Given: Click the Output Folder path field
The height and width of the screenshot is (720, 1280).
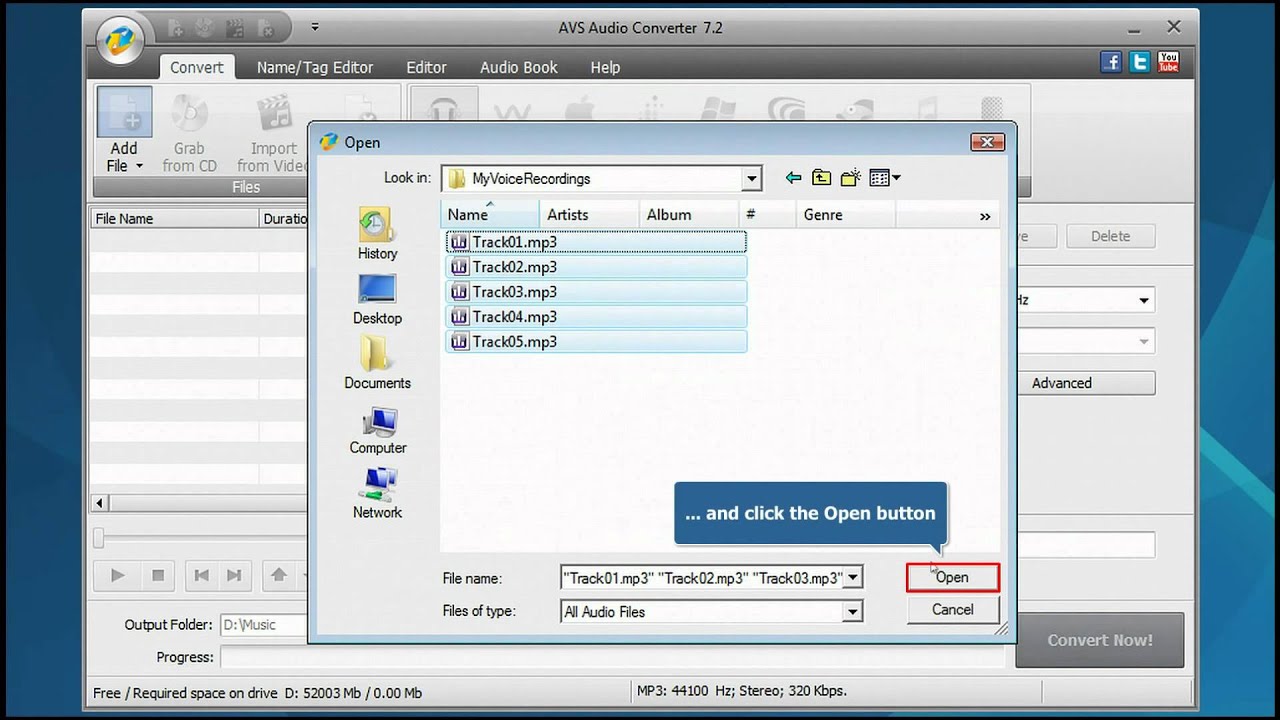Looking at the screenshot, I should [263, 624].
